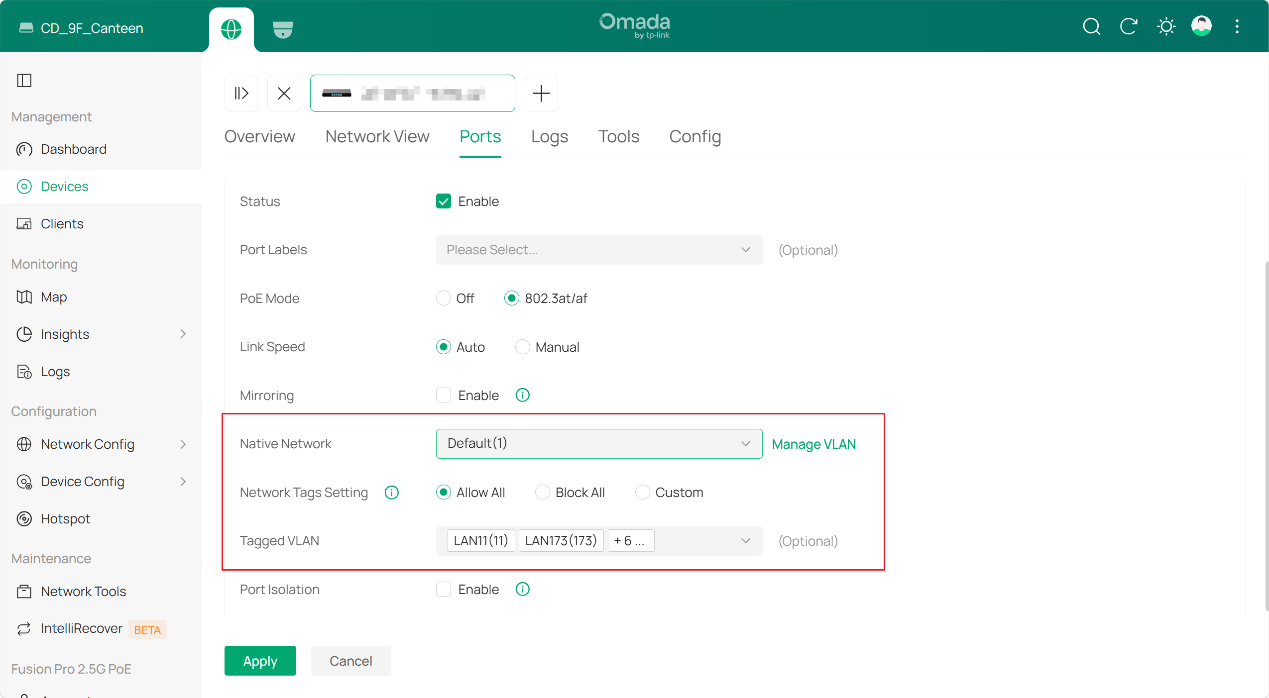Viewport: 1269px width, 698px height.
Task: Select Custom network tags setting
Action: click(x=643, y=492)
